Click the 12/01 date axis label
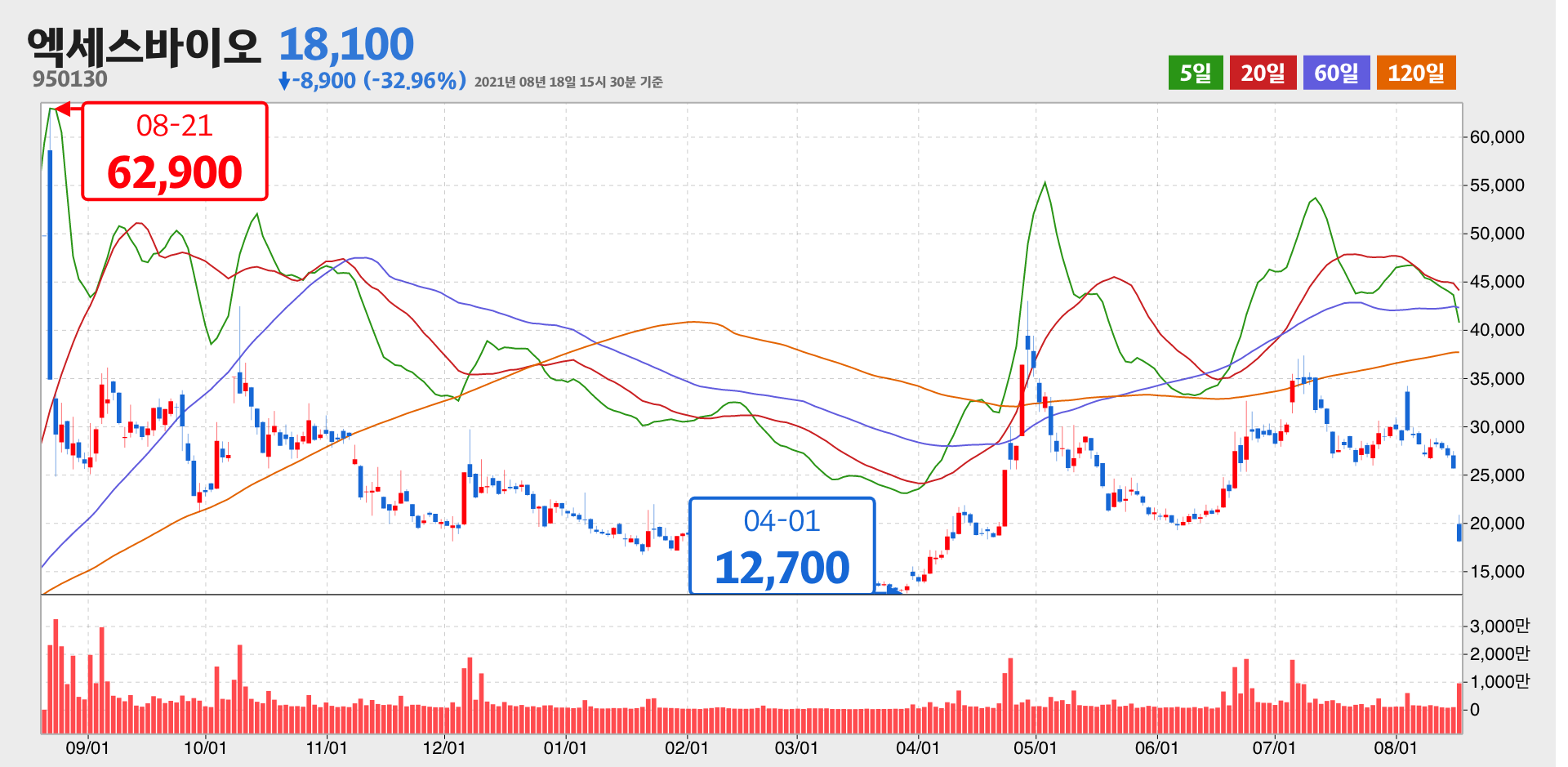 (x=444, y=748)
